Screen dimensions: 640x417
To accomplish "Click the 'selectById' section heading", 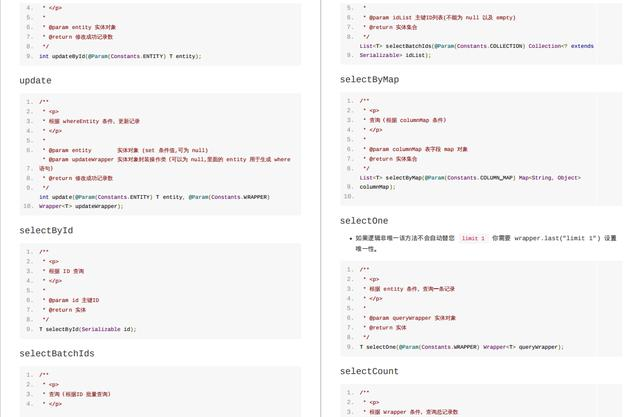I will pos(46,231).
